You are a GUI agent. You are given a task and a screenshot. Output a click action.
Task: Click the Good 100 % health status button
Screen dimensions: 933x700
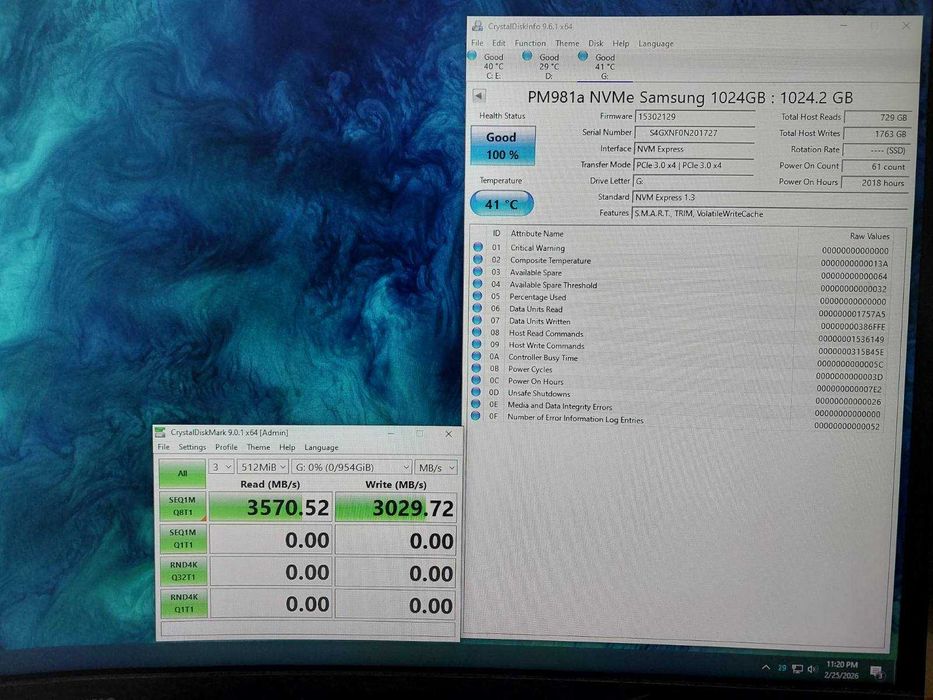click(503, 145)
